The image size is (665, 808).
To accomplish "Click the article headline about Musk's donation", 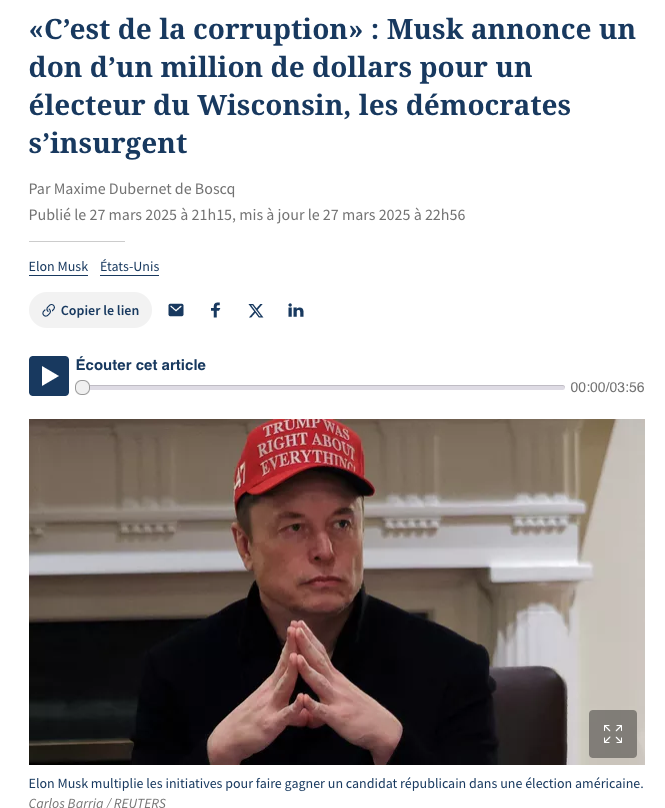I will 332,86.
